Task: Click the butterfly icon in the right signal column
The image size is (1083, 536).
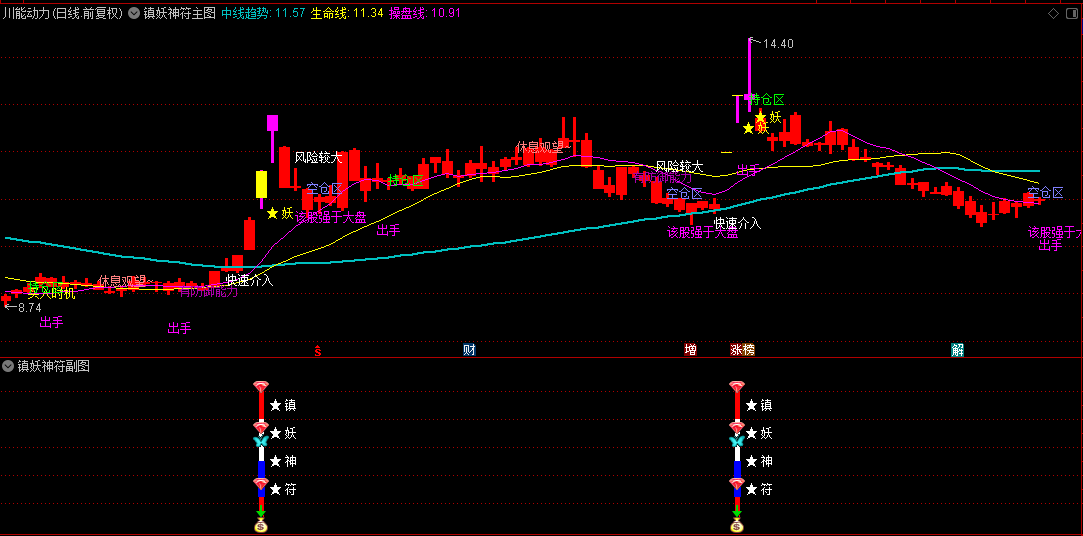Action: pos(737,441)
